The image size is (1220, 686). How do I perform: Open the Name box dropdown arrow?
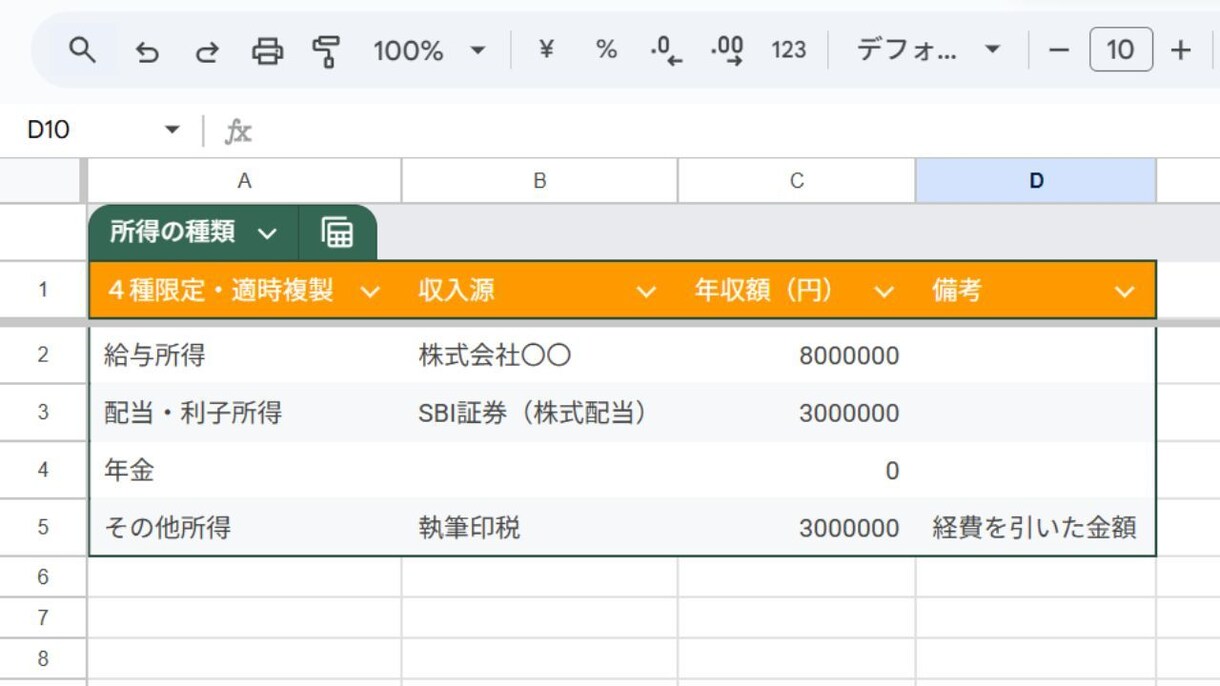[x=172, y=130]
